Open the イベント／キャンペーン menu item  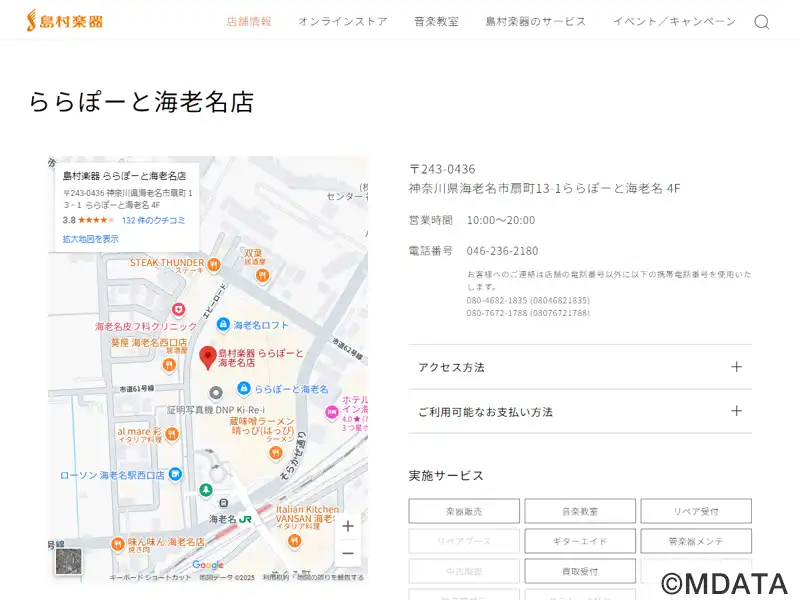coord(674,21)
